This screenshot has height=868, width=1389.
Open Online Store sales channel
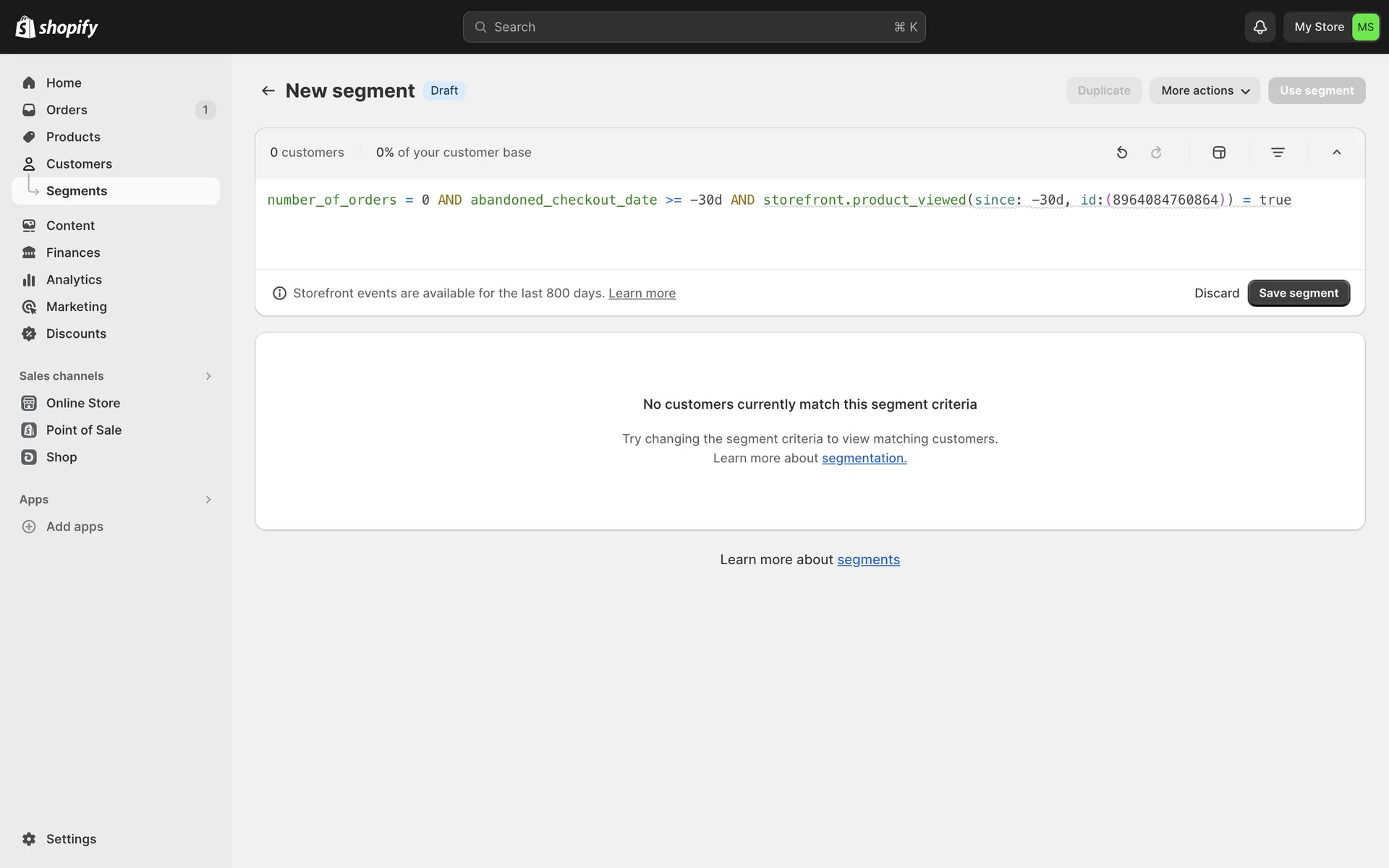pyautogui.click(x=82, y=403)
